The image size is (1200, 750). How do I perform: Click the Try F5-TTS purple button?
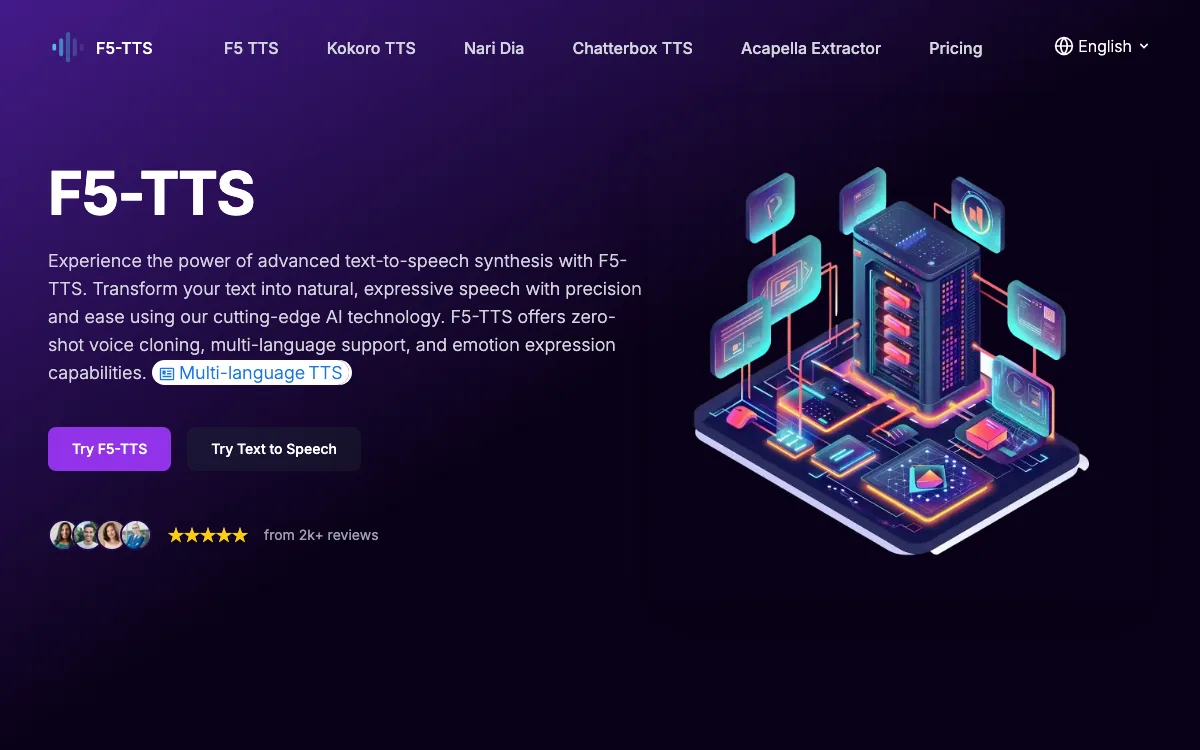109,449
